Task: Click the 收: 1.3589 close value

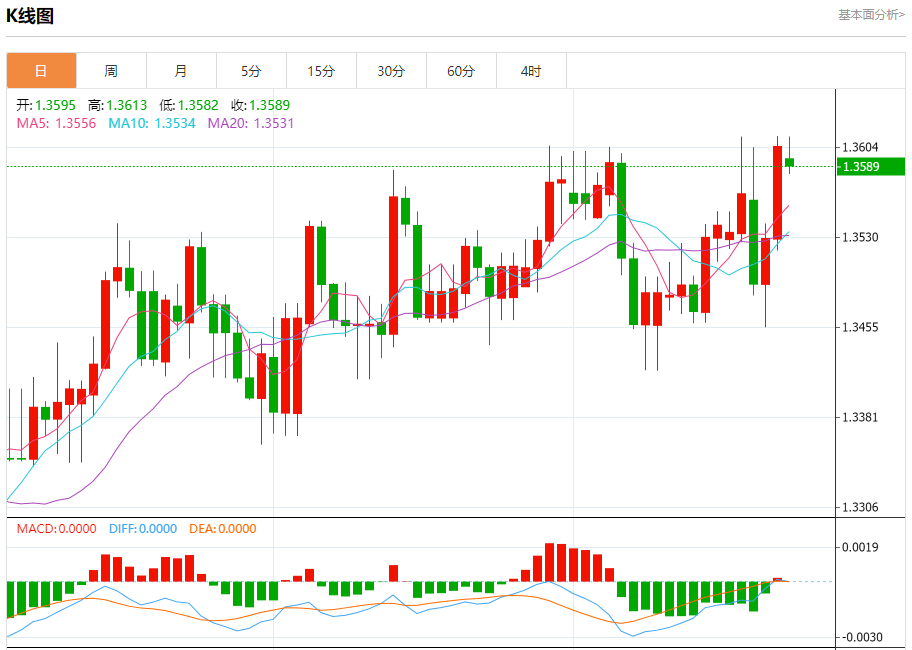Action: click(261, 105)
